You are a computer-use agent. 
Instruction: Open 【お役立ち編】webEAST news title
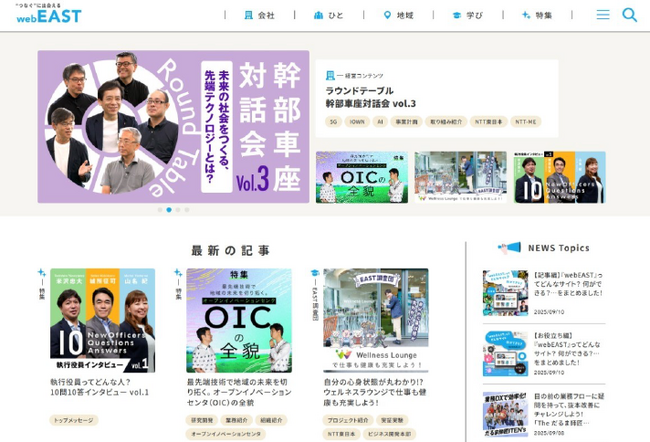pyautogui.click(x=567, y=349)
